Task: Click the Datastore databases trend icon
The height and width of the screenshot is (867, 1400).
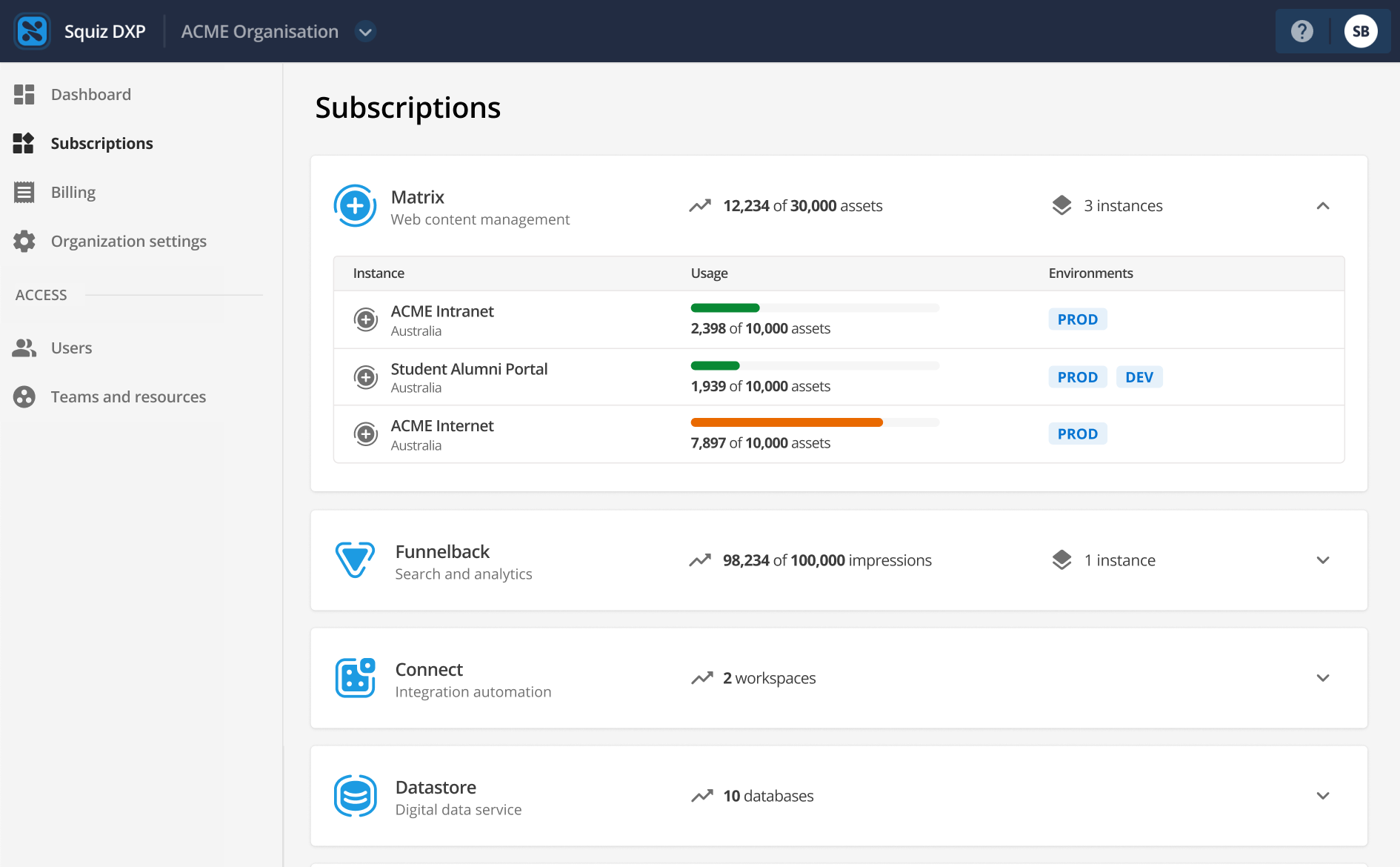Action: 702,796
